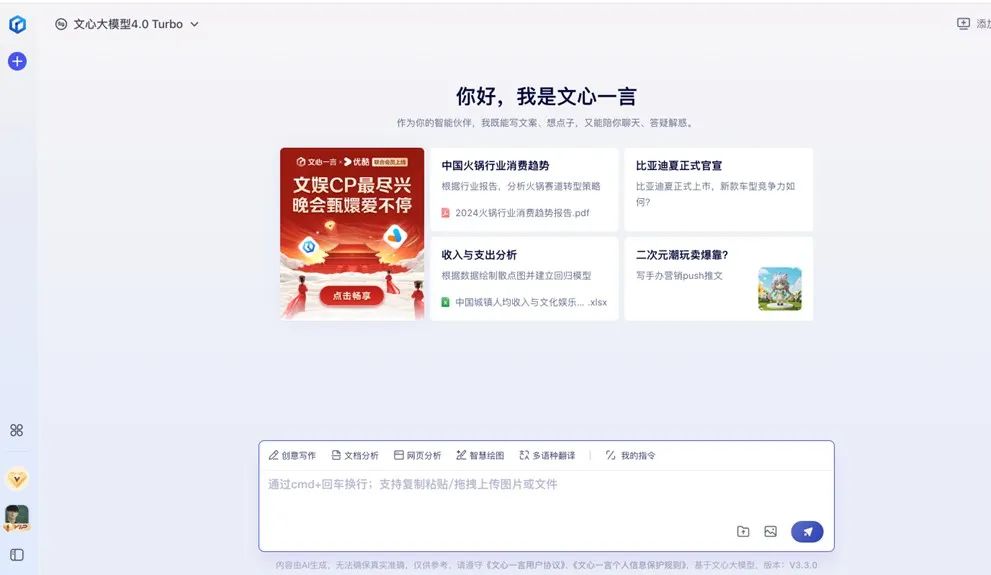Screen dimensions: 991x575
Task: Click the 你好，我是文心一言 heading
Action: 546,96
